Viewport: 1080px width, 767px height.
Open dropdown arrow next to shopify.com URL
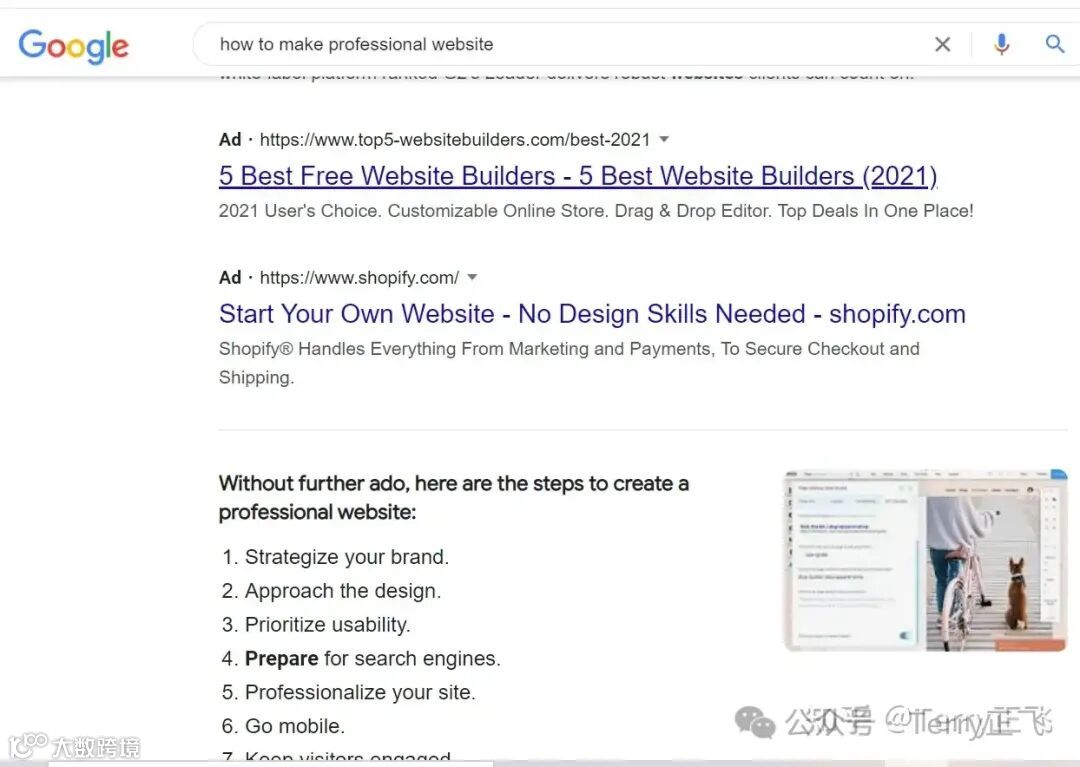pos(472,277)
